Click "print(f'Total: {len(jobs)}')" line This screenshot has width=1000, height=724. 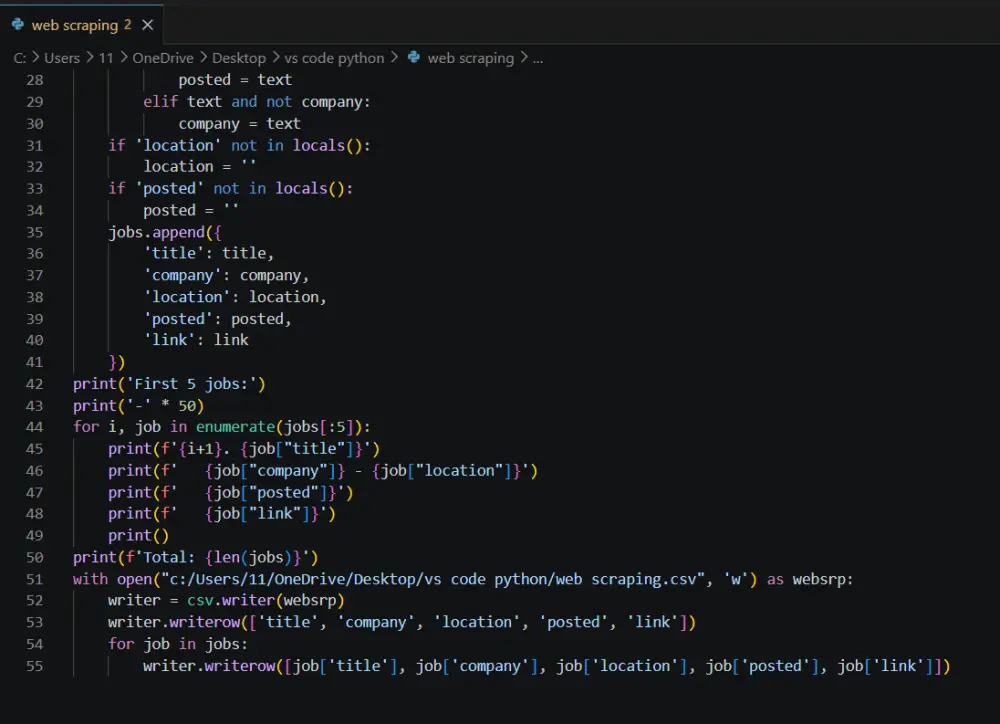click(x=195, y=557)
